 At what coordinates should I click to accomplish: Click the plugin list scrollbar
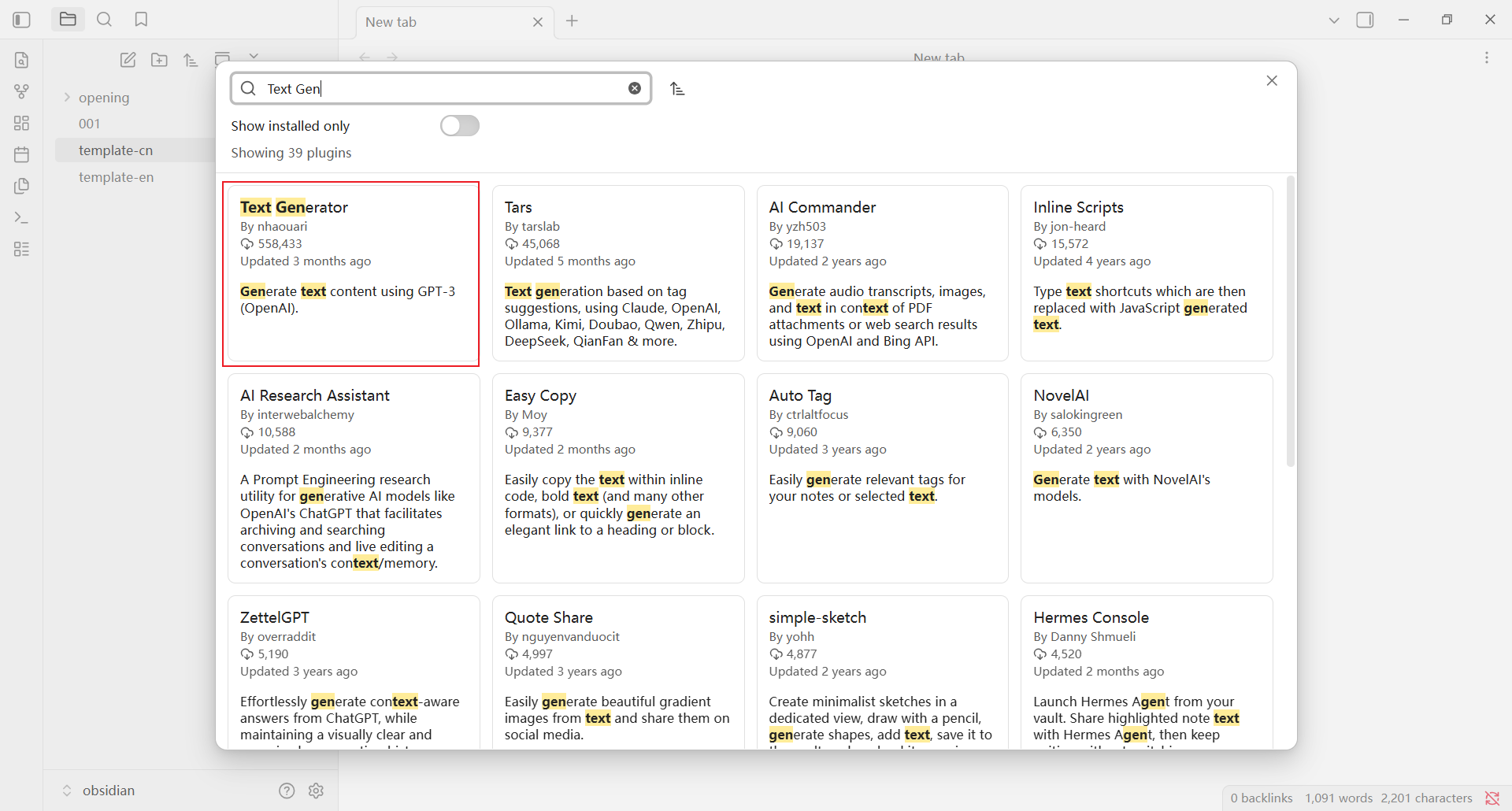[1290, 321]
